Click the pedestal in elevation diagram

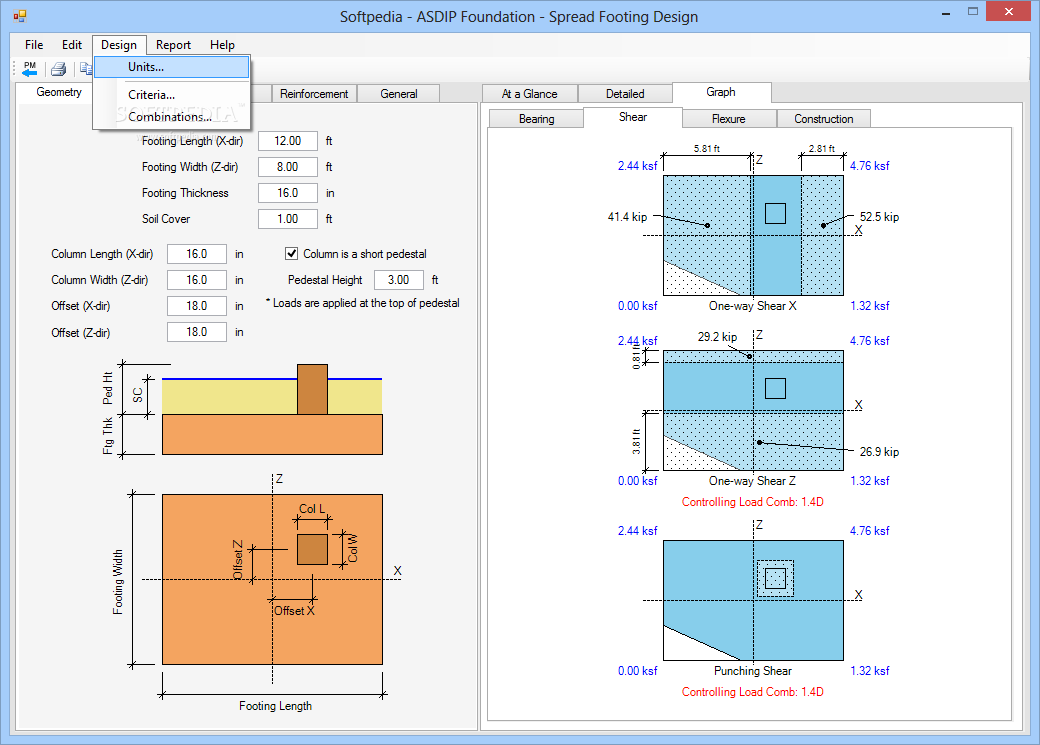[312, 389]
